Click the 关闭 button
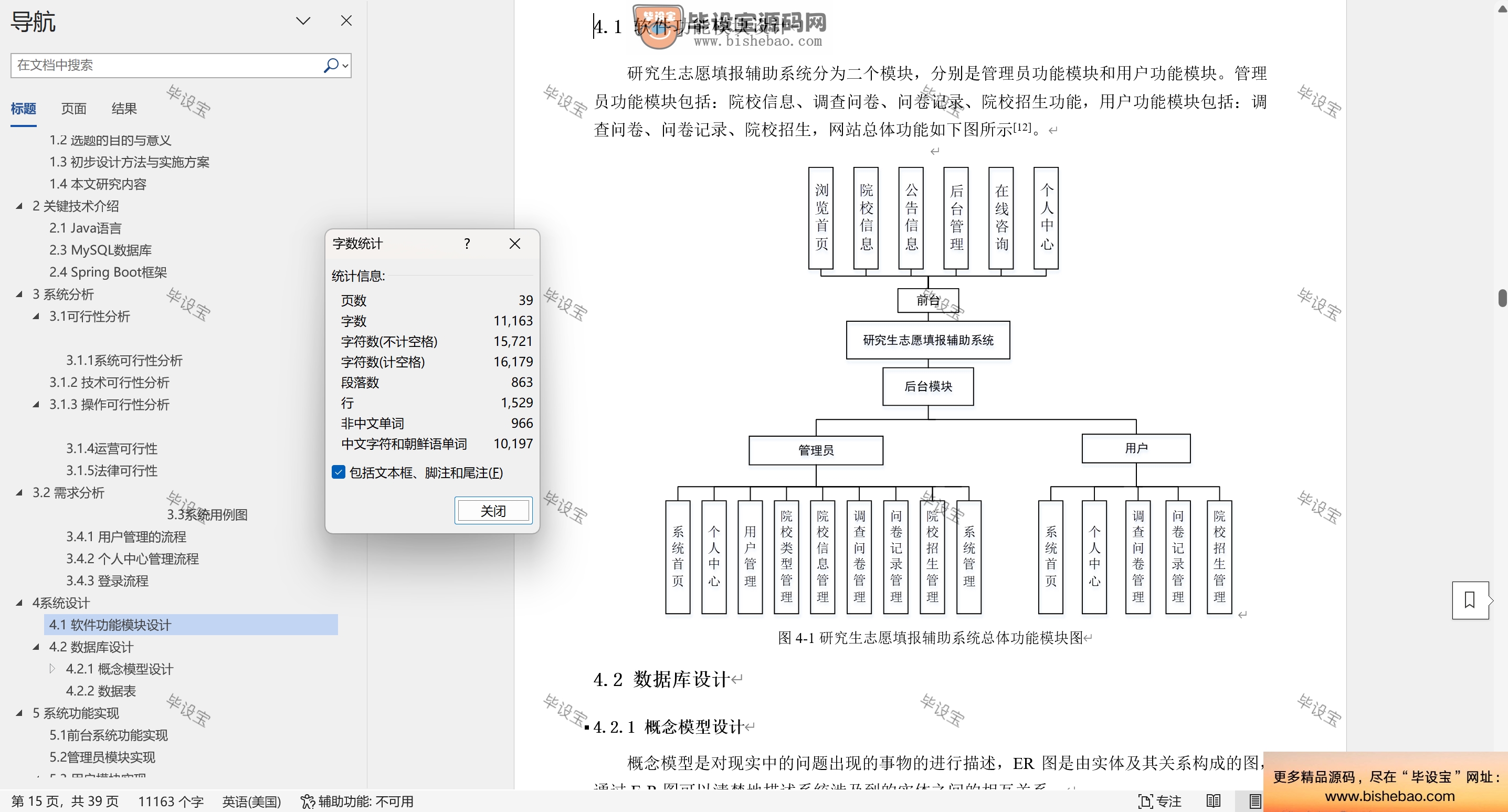The width and height of the screenshot is (1508, 812). (x=493, y=511)
